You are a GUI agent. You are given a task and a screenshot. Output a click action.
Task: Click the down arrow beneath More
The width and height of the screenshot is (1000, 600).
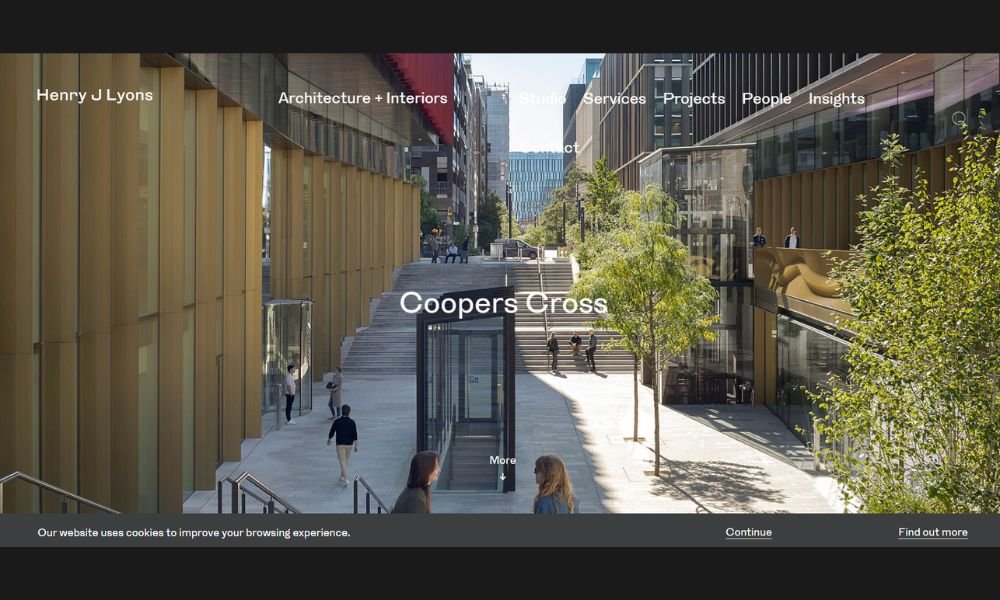(502, 476)
